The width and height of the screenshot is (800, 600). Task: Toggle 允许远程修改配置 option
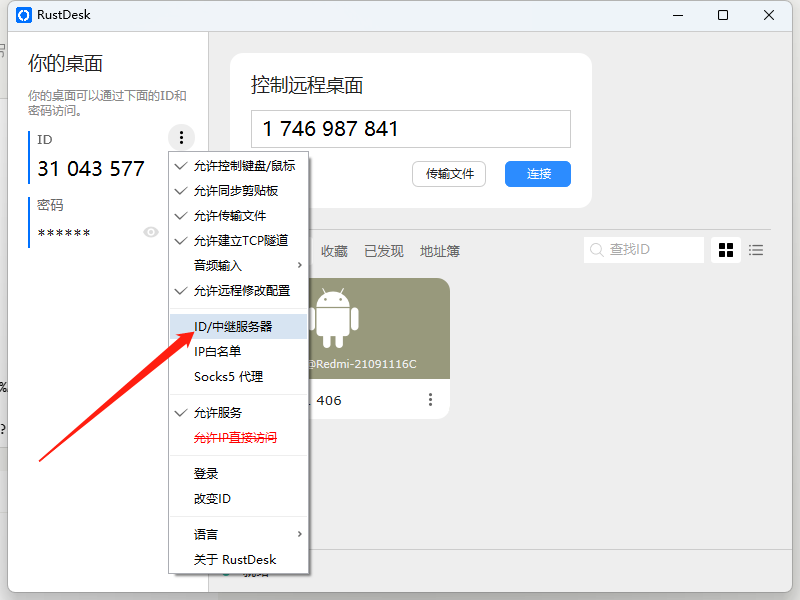pos(239,291)
